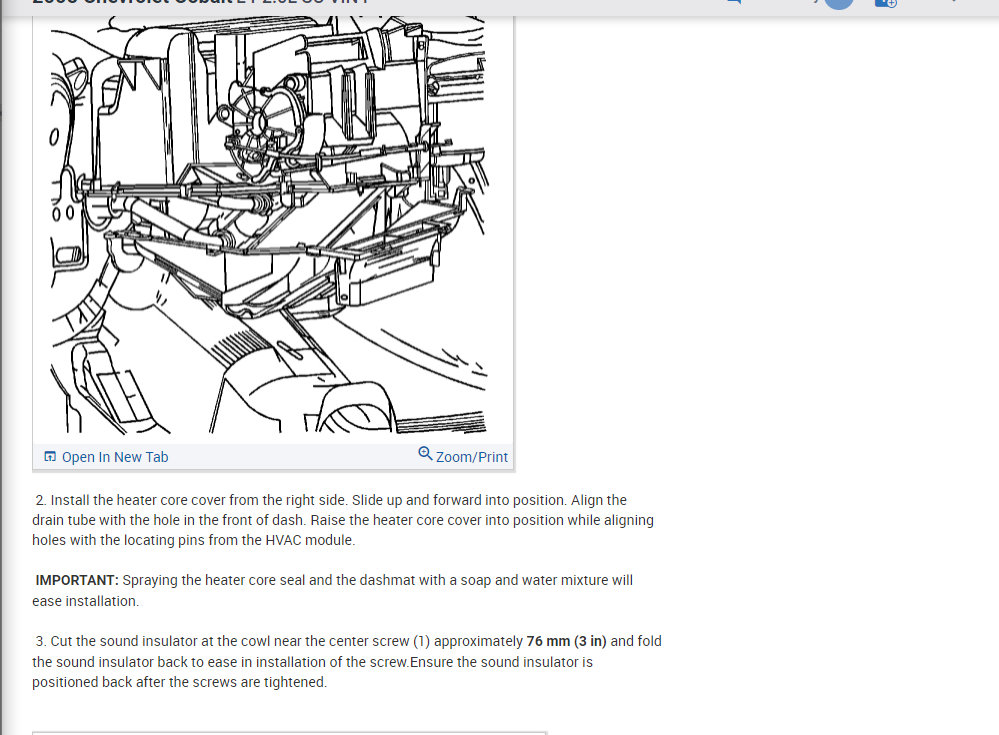
Task: Click the "IMPORTANT:" note label
Action: pyautogui.click(x=77, y=580)
